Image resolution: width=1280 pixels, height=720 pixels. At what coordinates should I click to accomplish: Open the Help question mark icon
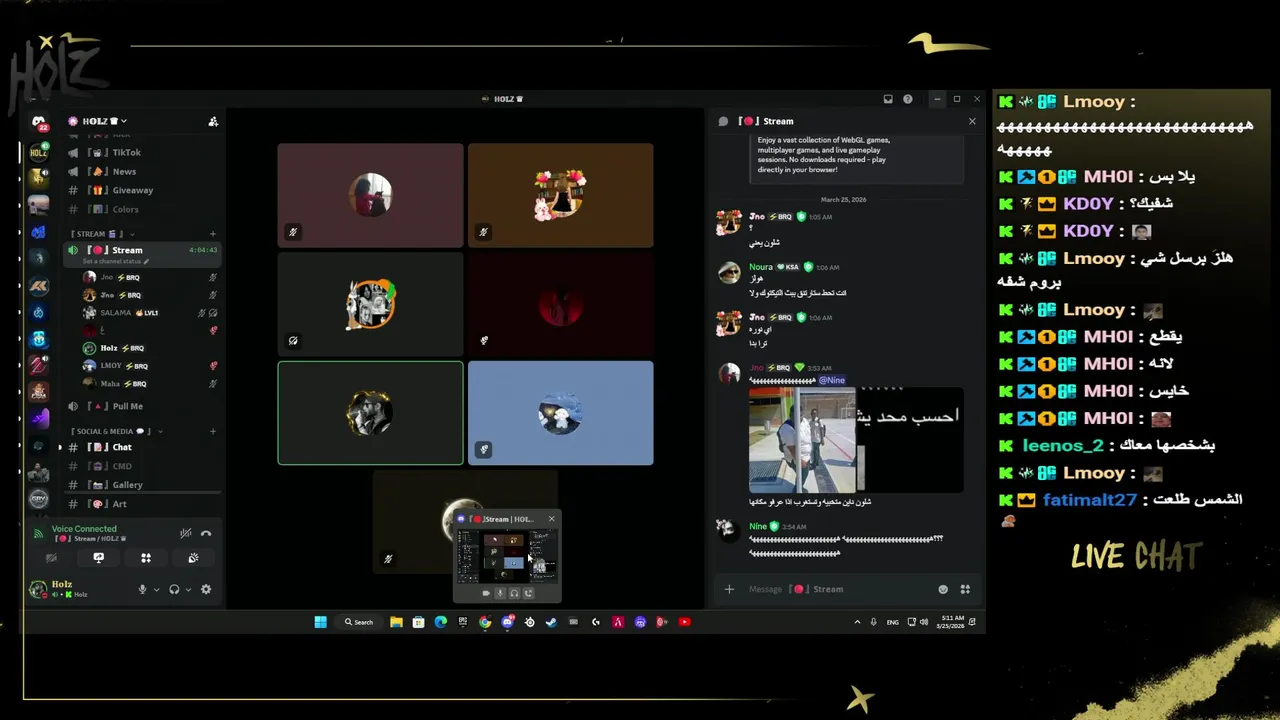pyautogui.click(x=908, y=99)
